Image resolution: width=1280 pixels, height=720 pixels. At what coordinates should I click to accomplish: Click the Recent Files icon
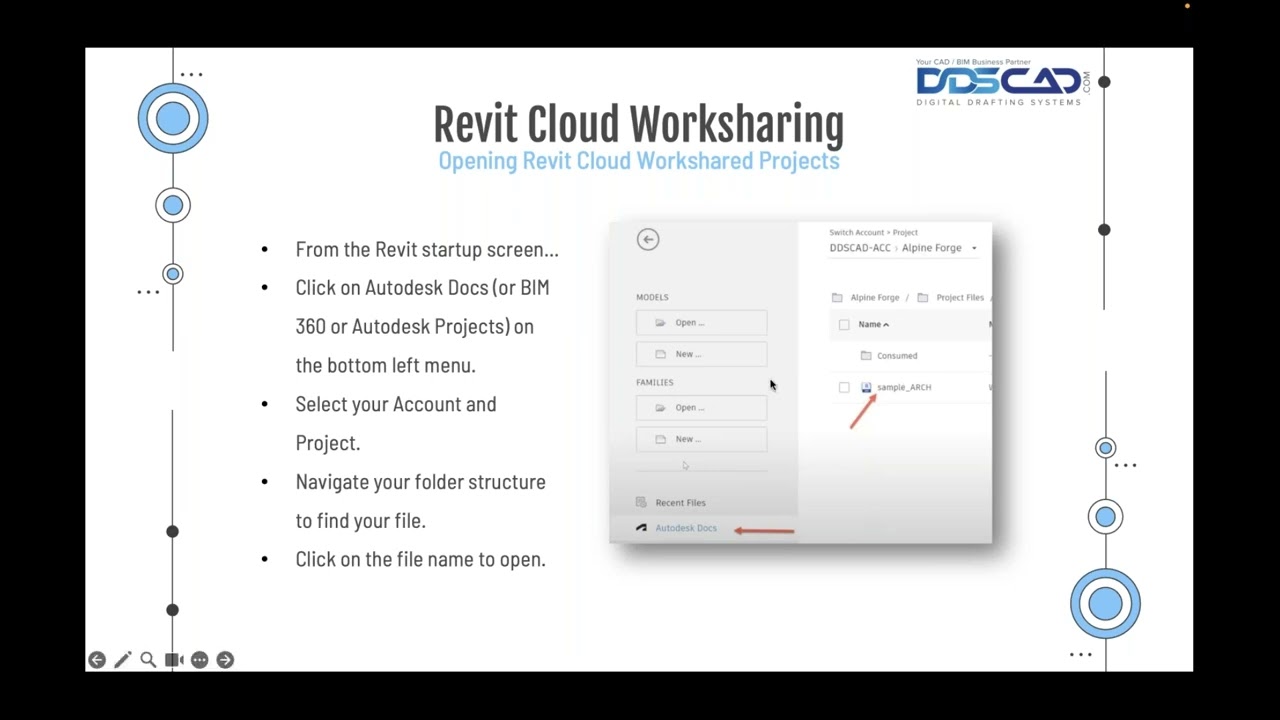click(641, 502)
